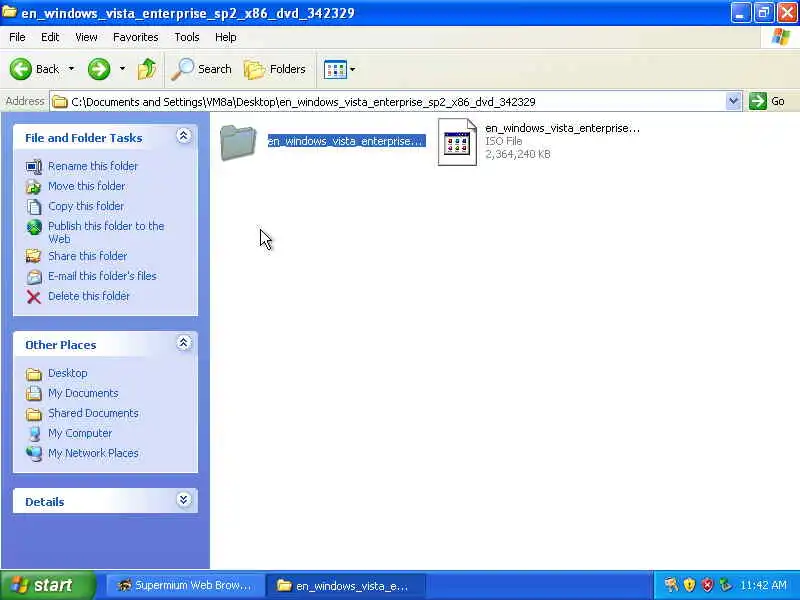
Task: Open the Views dropdown arrow
Action: 353,69
